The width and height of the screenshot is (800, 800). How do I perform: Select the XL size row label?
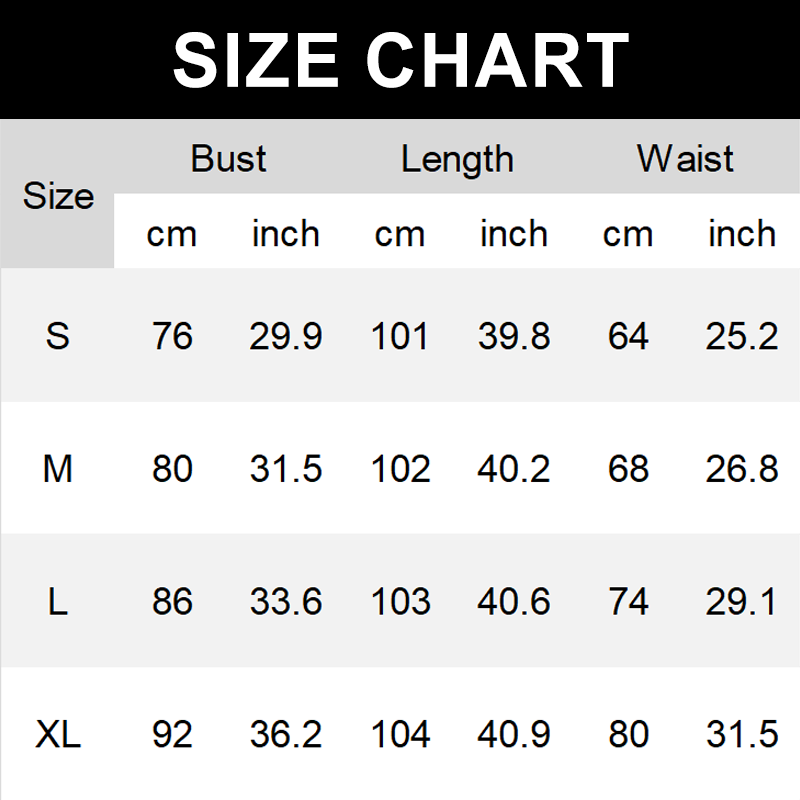[58, 736]
